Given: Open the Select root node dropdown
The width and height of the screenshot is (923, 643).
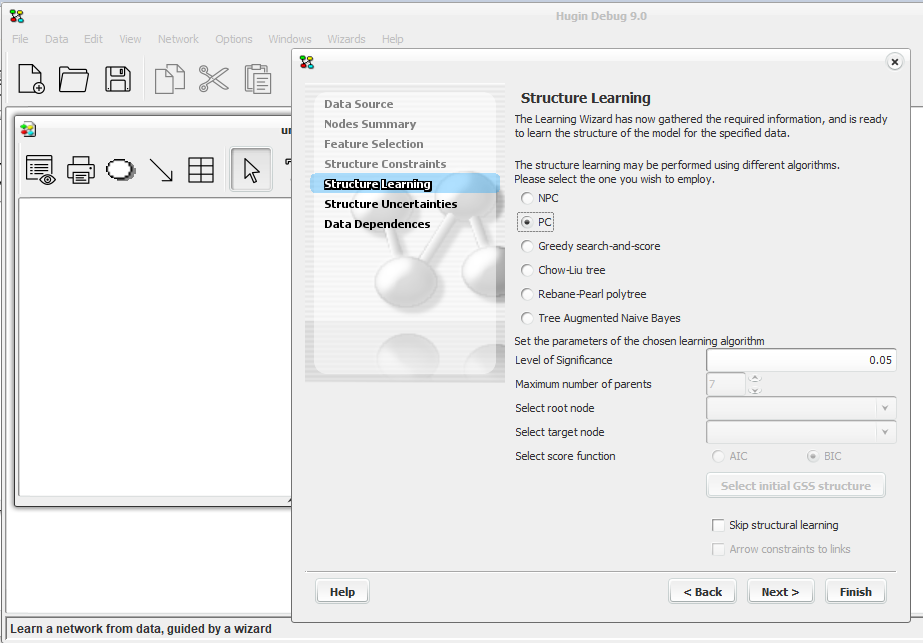Looking at the screenshot, I should coord(884,408).
